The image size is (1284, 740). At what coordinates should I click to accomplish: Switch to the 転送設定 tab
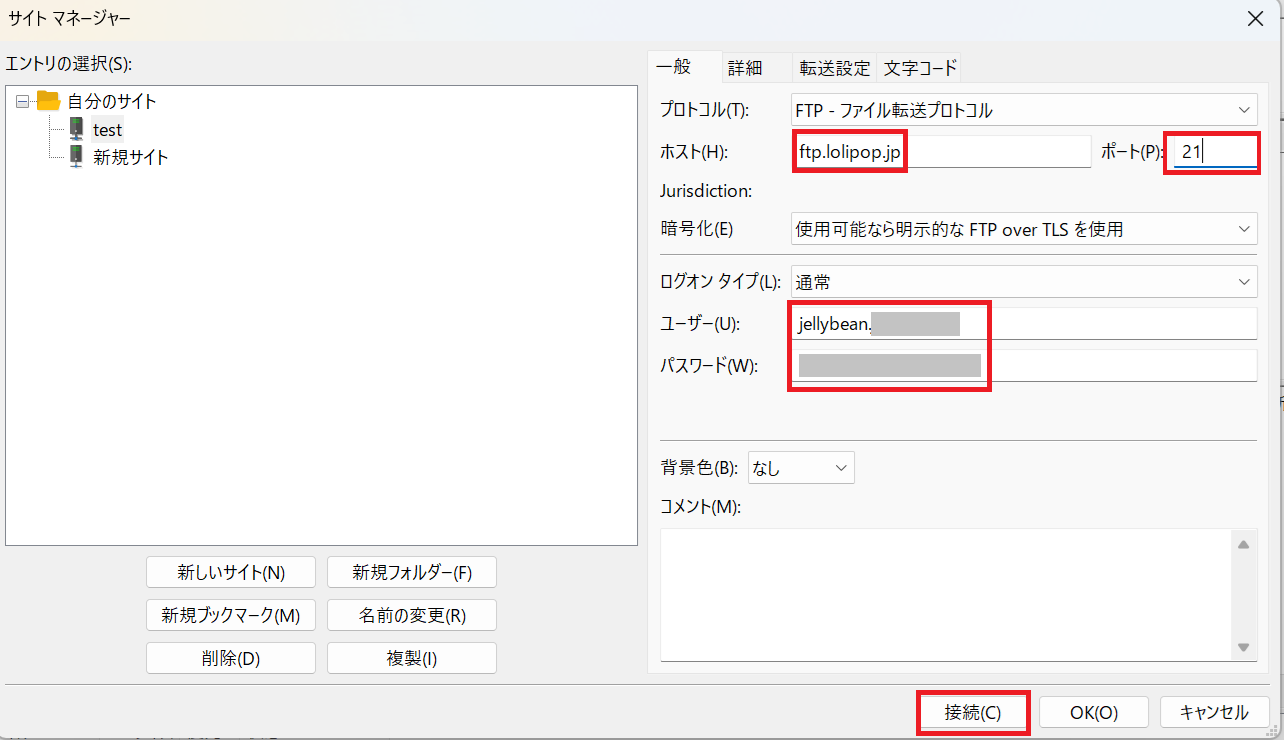[x=834, y=68]
